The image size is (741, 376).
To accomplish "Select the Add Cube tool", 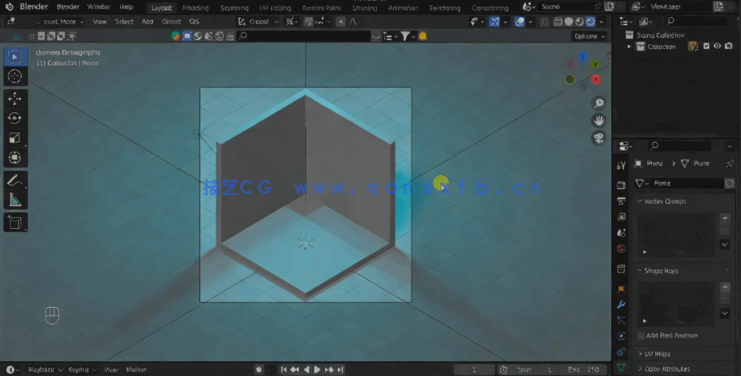I will (15, 222).
